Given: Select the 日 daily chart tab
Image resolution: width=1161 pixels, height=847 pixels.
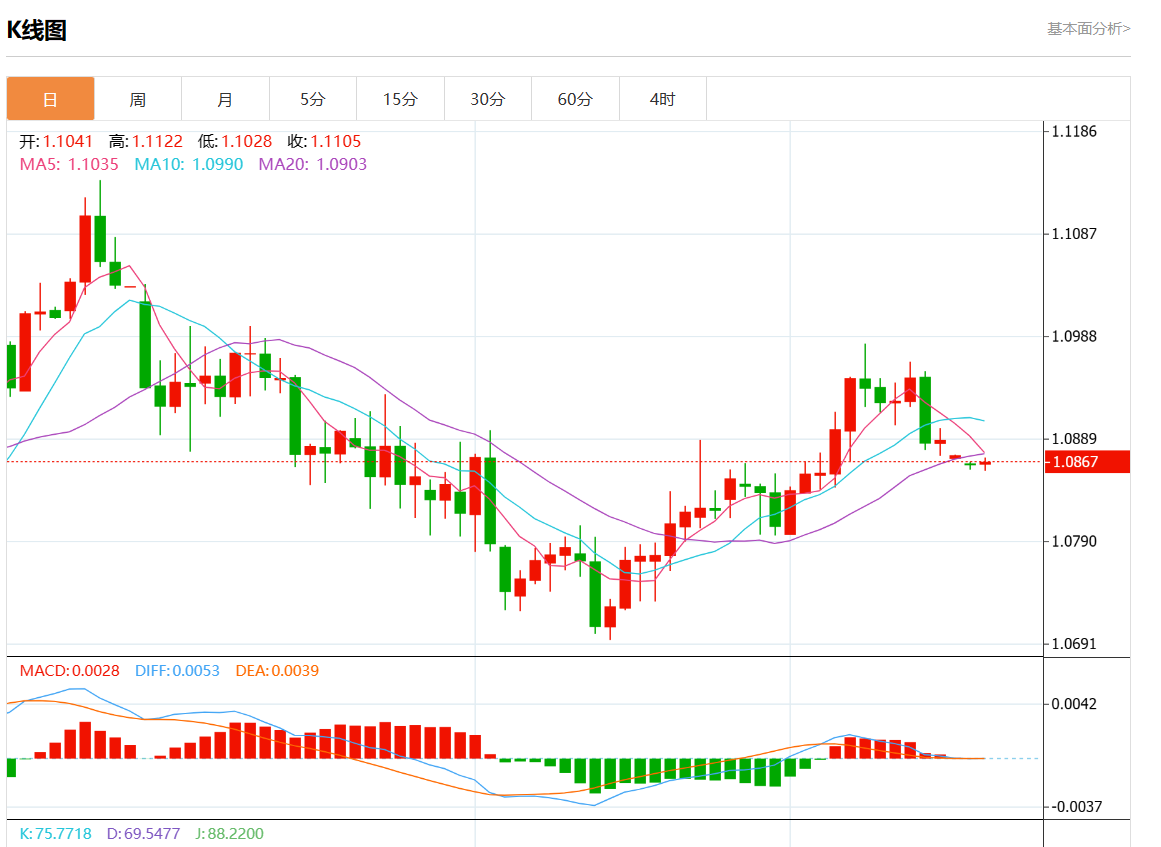Looking at the screenshot, I should pos(50,98).
